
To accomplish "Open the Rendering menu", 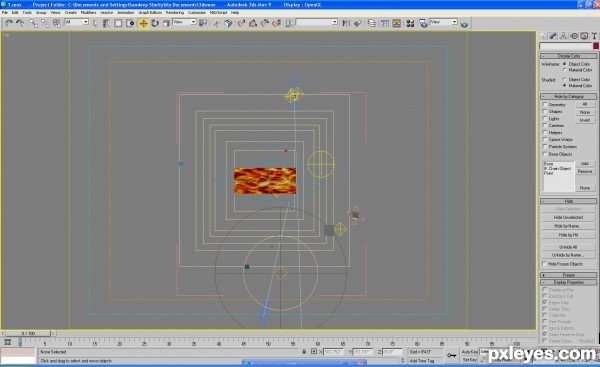I will 175,13.
